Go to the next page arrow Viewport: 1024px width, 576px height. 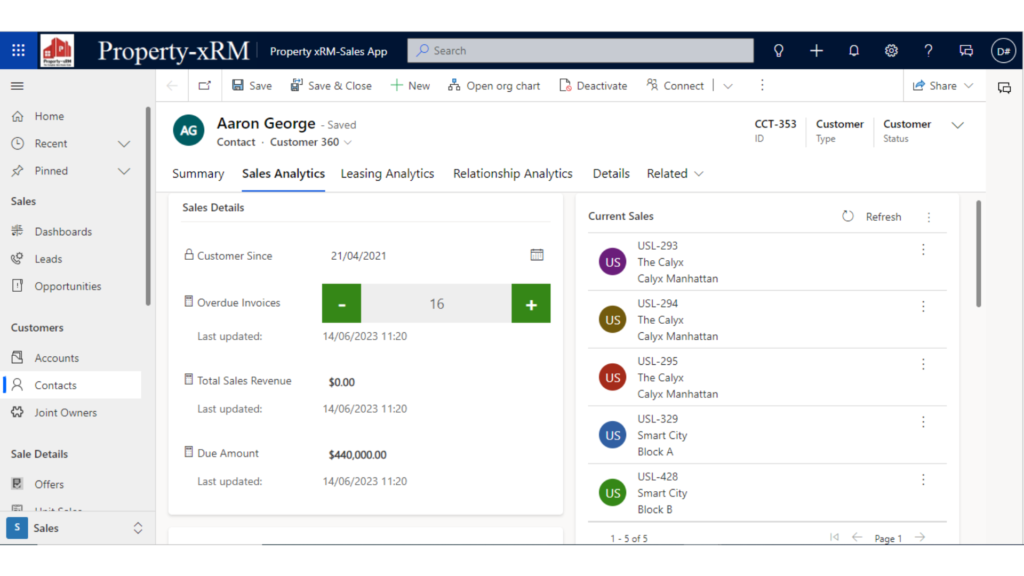coord(920,537)
